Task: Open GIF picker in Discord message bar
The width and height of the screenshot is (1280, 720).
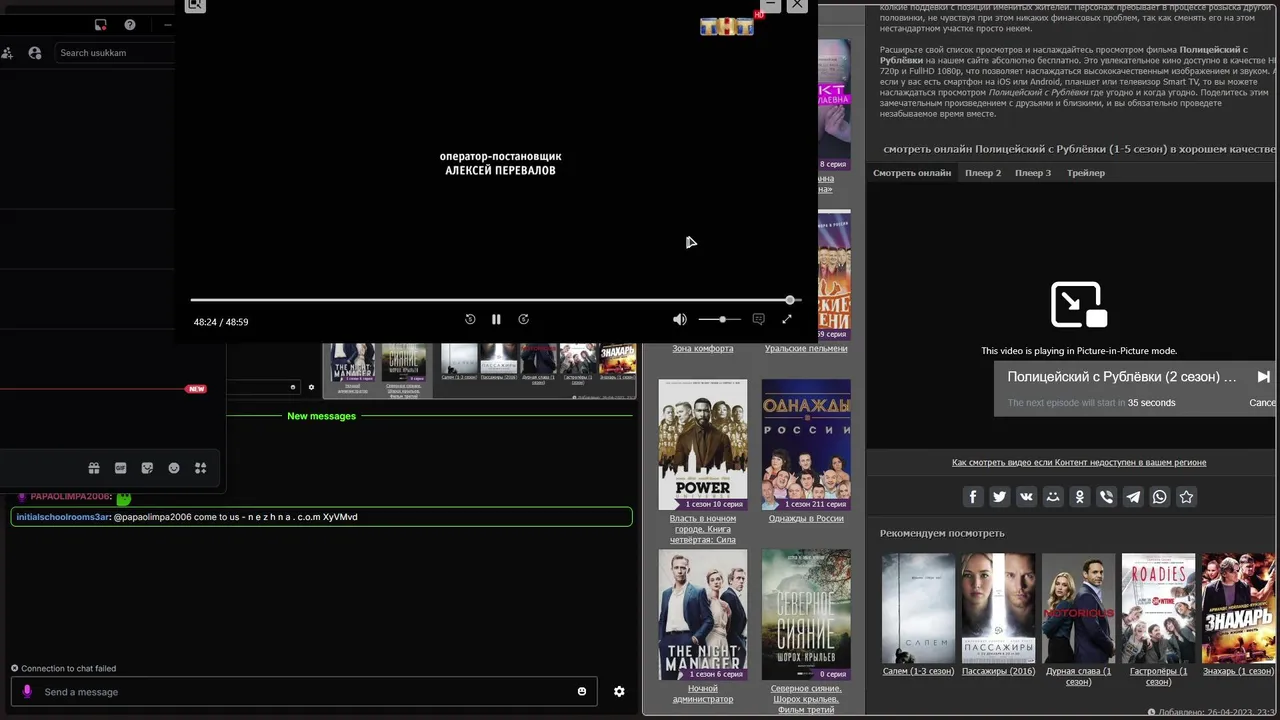Action: (x=121, y=468)
